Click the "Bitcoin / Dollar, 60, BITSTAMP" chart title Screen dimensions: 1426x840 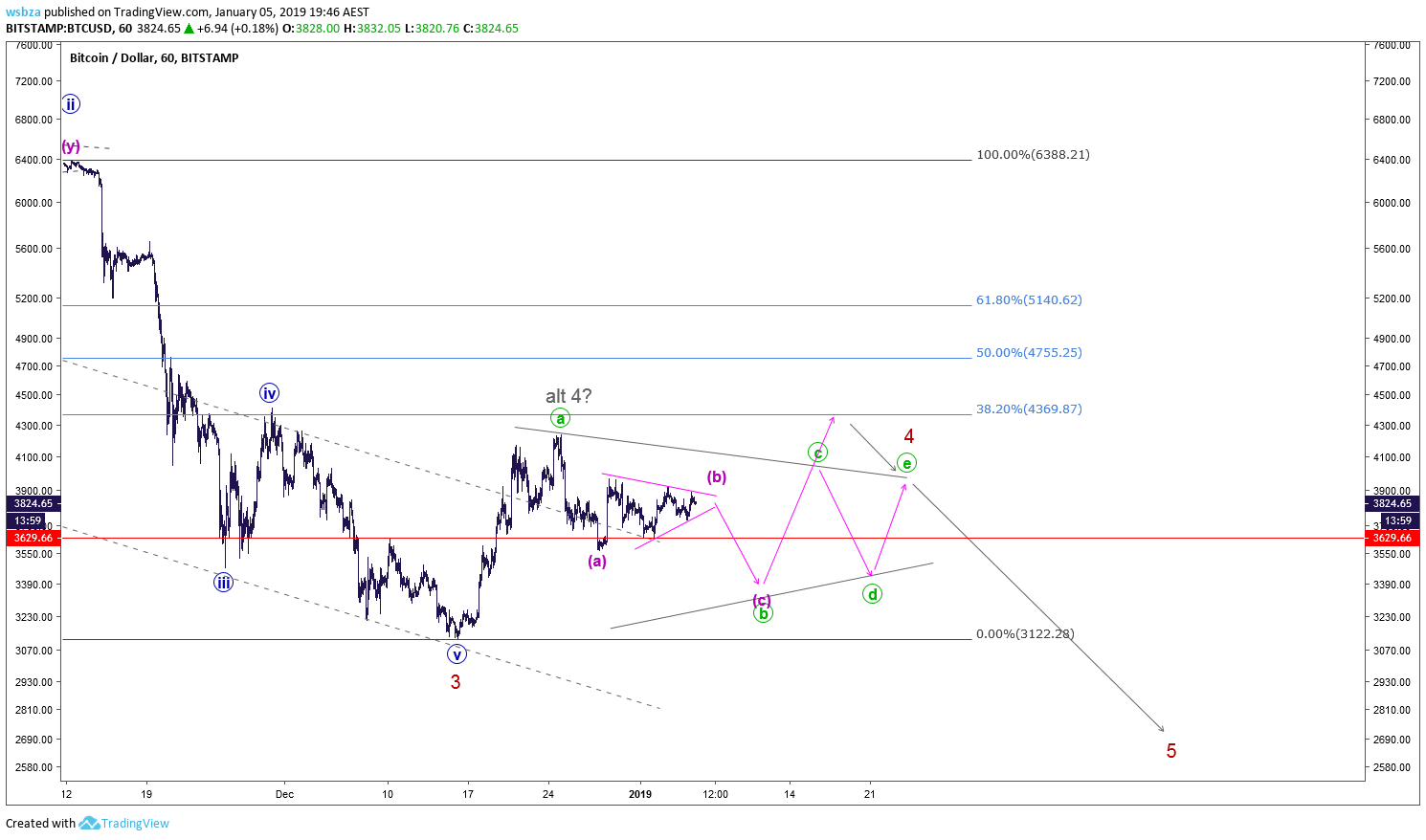click(x=154, y=57)
